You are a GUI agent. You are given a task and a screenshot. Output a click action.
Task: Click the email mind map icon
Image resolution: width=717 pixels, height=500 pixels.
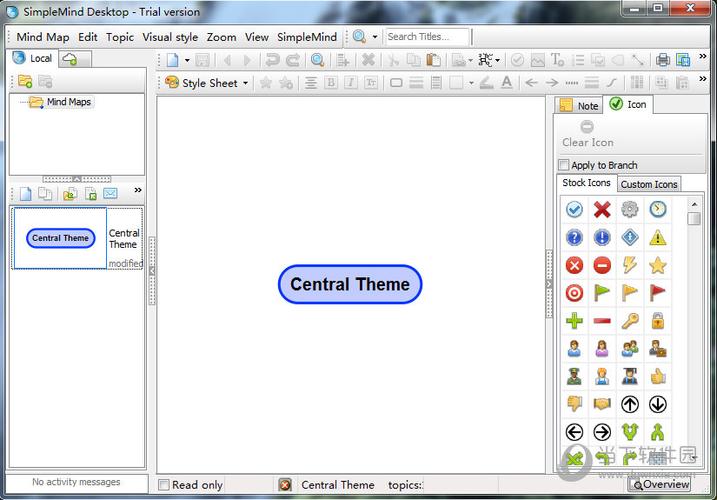(110, 194)
